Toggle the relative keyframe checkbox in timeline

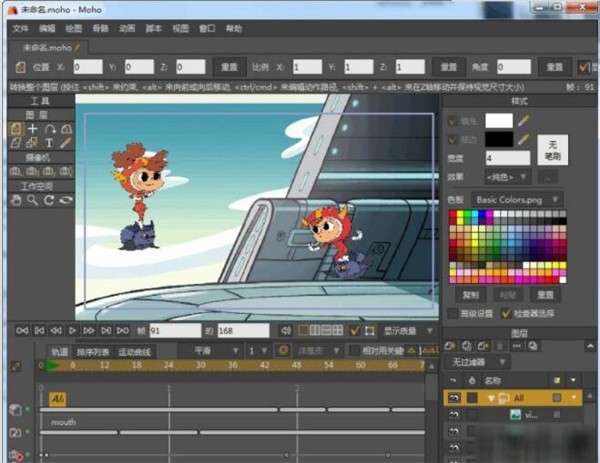click(x=355, y=351)
